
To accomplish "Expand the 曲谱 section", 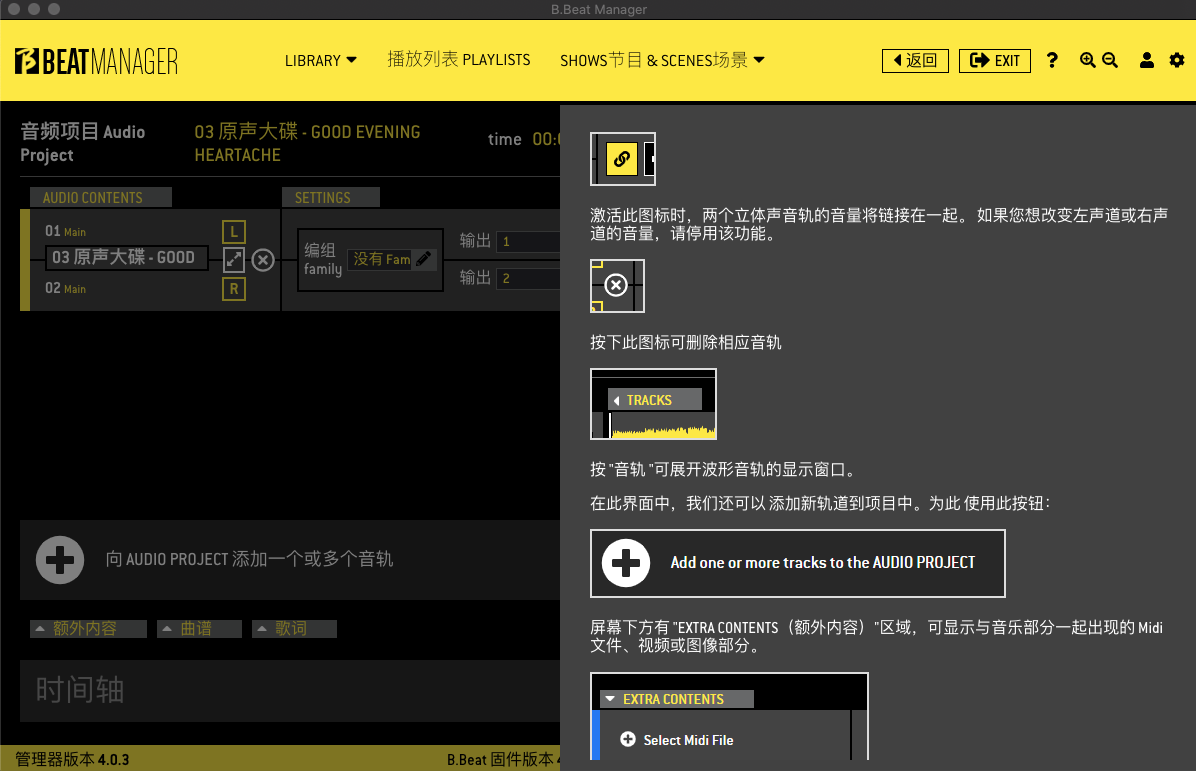I will coord(199,628).
